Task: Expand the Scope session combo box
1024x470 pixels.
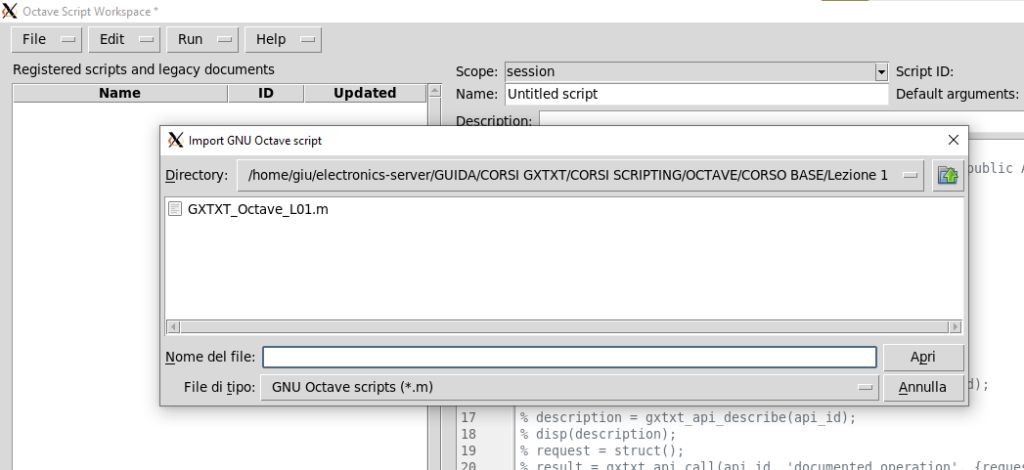Action: pos(882,72)
